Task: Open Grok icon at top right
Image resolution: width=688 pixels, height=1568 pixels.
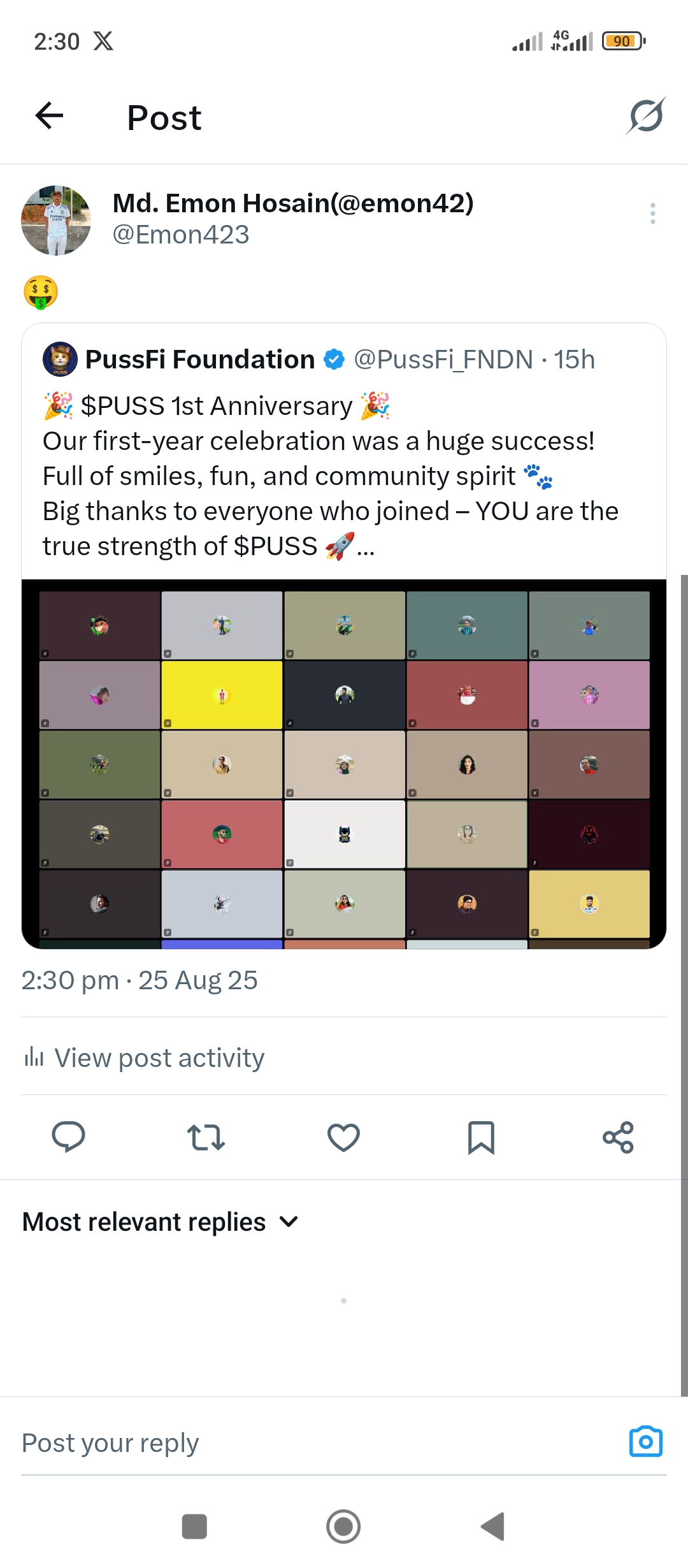Action: [645, 116]
